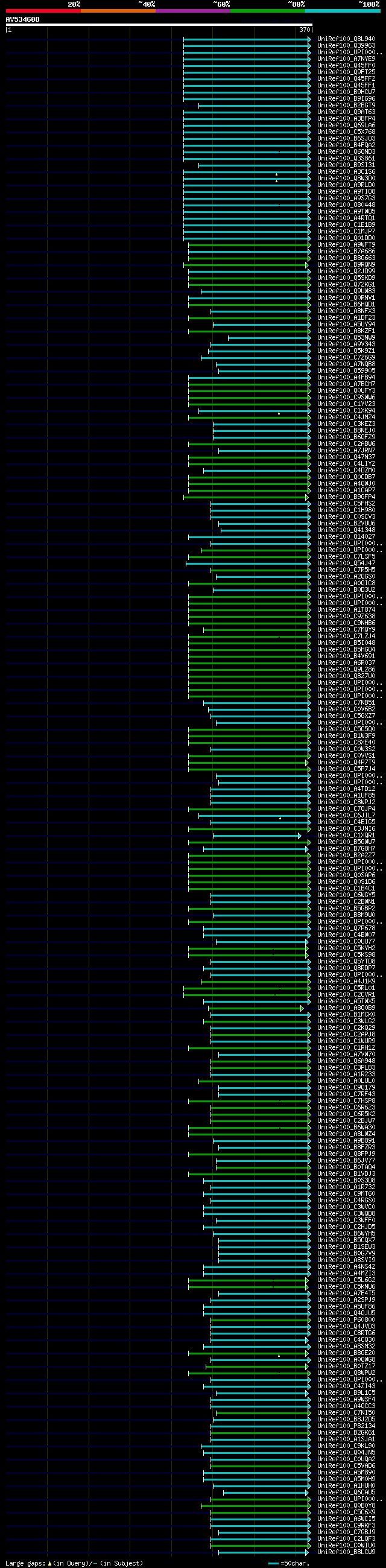Select the UniRef100_C1XQR1 label

point(346,836)
